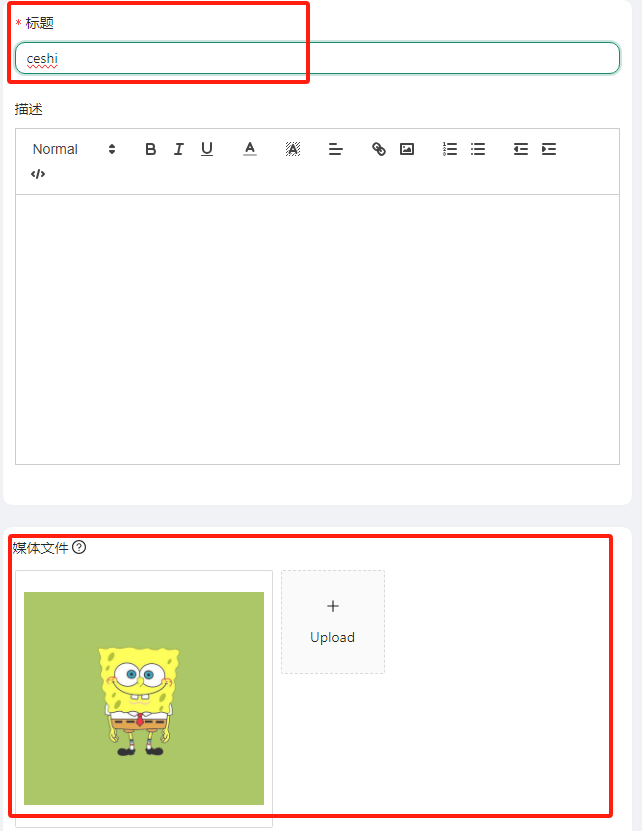Click inside the description editor text area
642x831 pixels.
[x=317, y=329]
